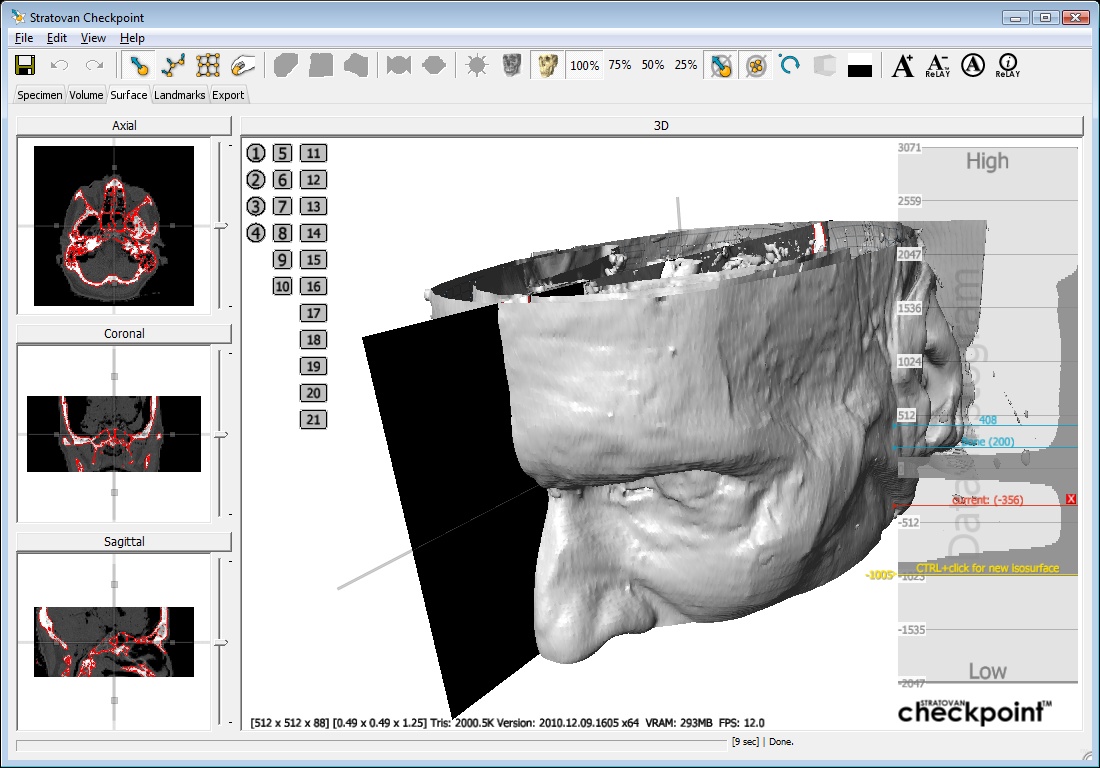Click the 3D view header button

pyautogui.click(x=661, y=126)
